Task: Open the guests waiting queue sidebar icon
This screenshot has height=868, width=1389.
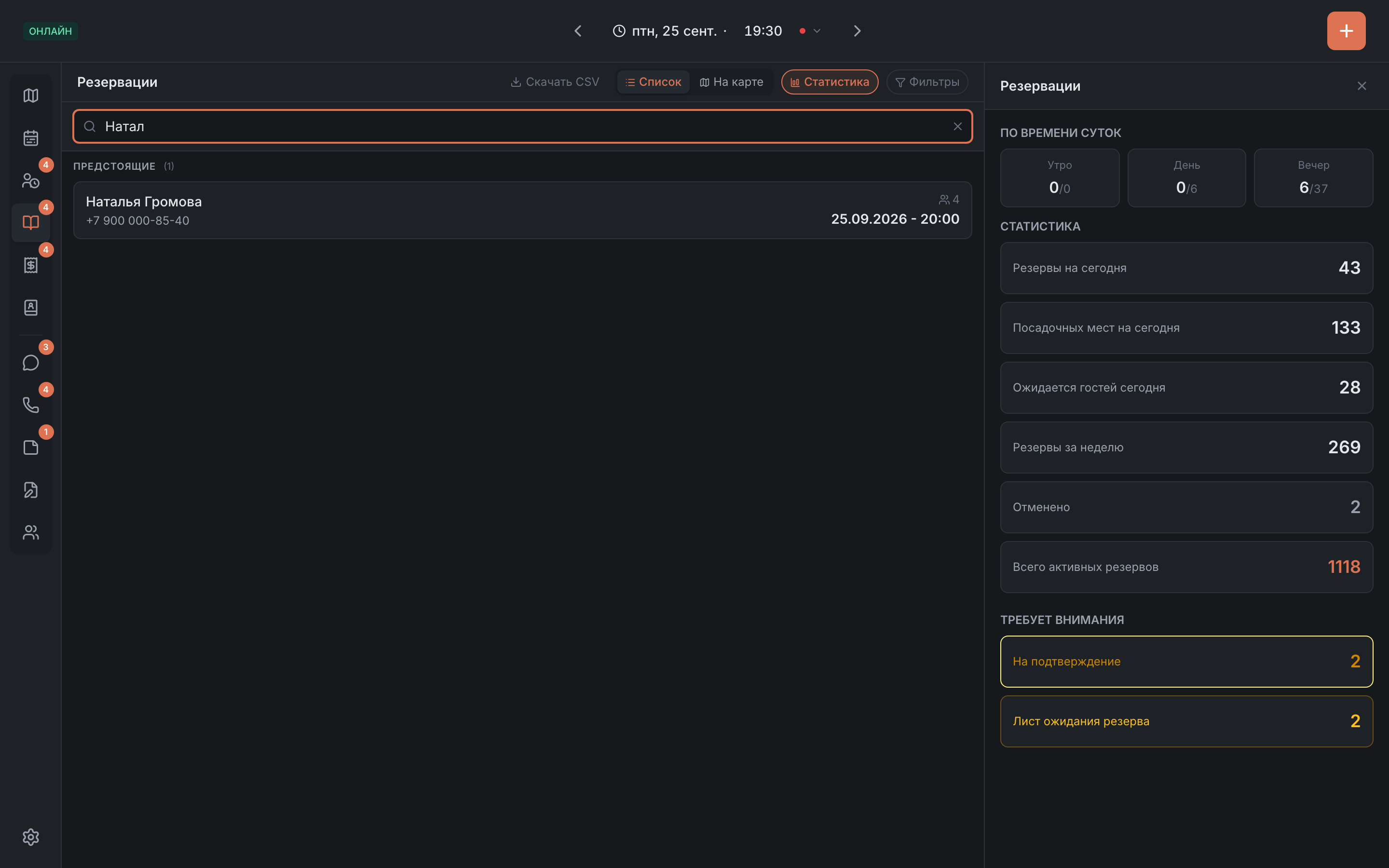Action: (x=30, y=180)
